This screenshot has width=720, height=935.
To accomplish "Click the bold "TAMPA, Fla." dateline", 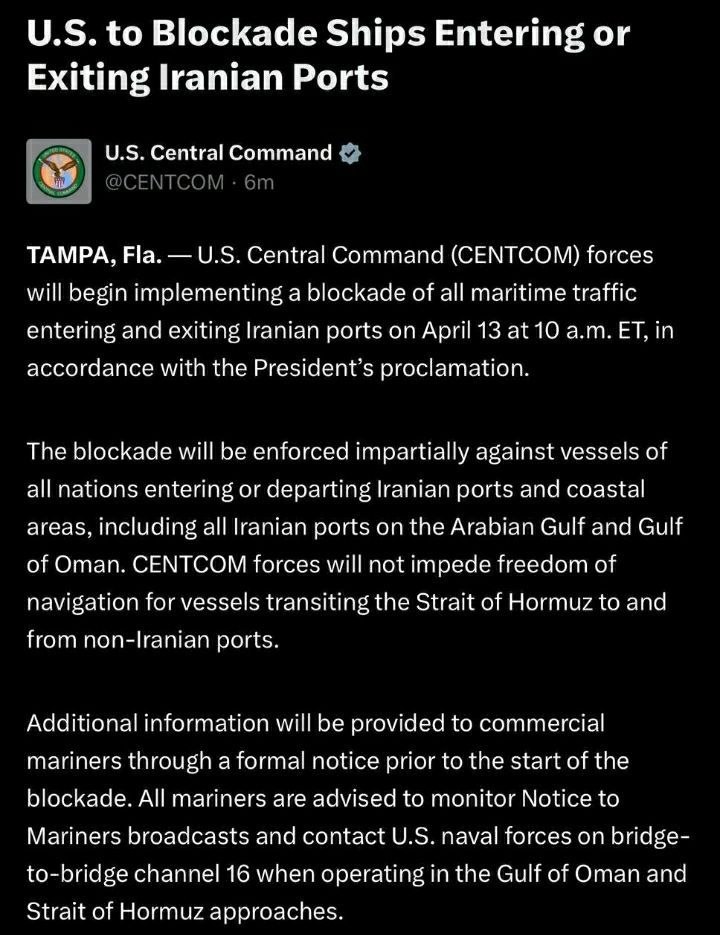I will coord(93,255).
